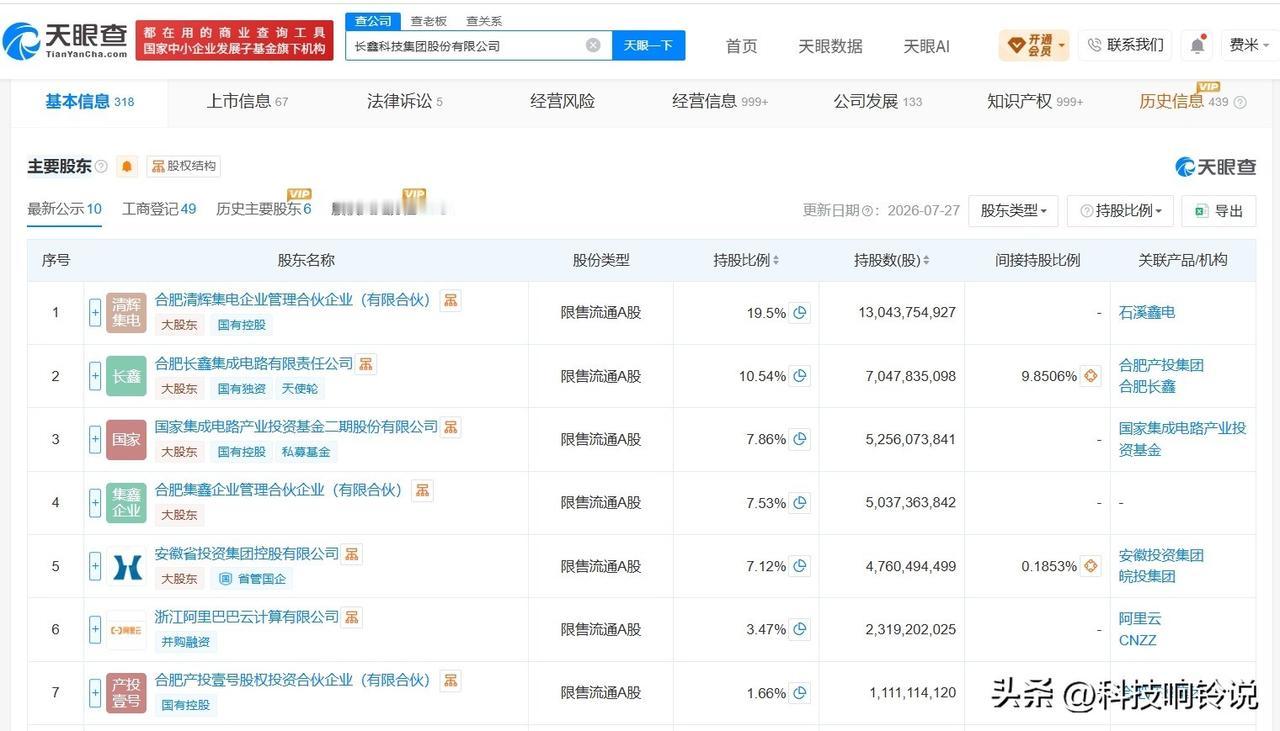This screenshot has width=1280, height=731.
Task: Open the 持股比例 filter dropdown
Action: 1121,211
